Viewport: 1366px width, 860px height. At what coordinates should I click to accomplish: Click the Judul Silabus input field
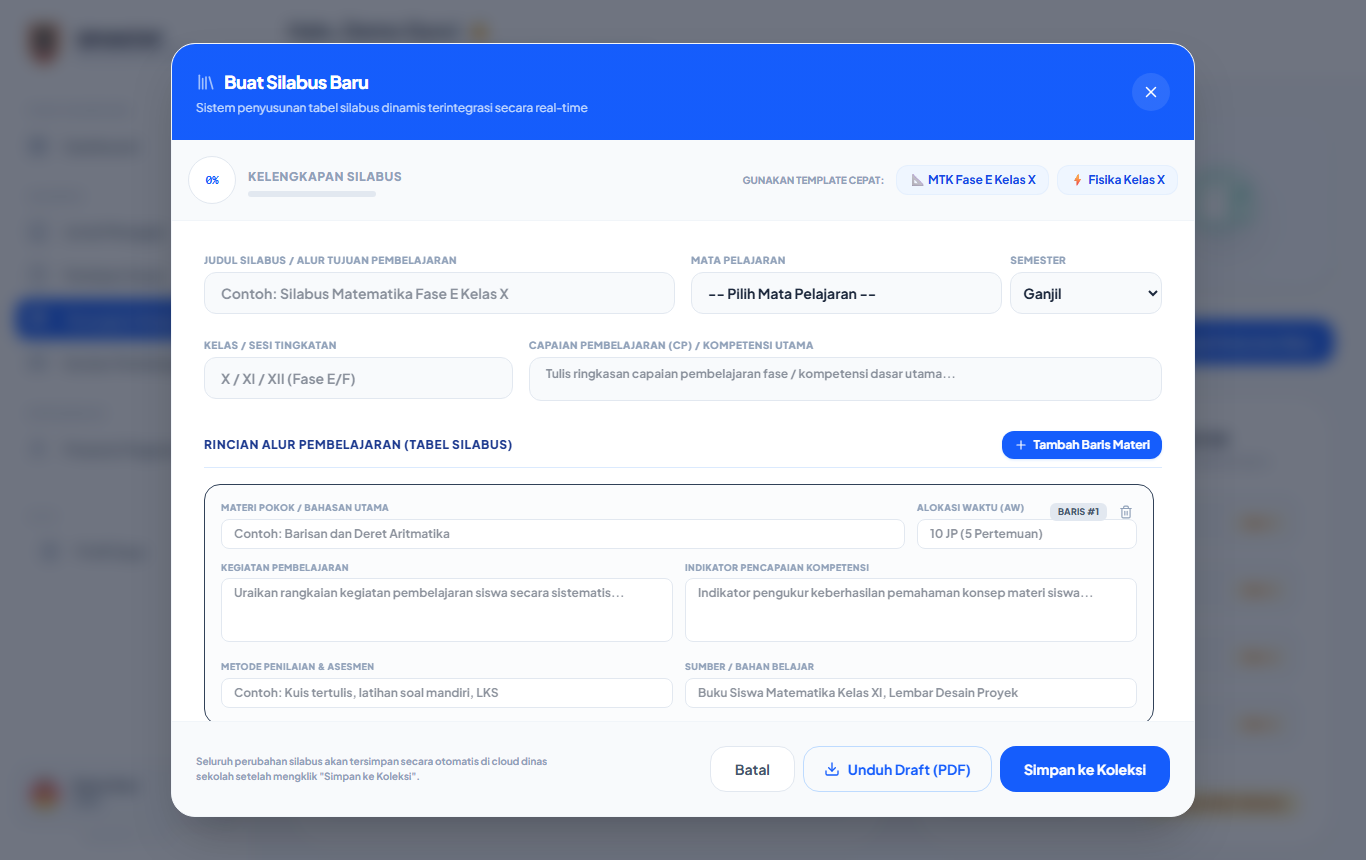439,294
